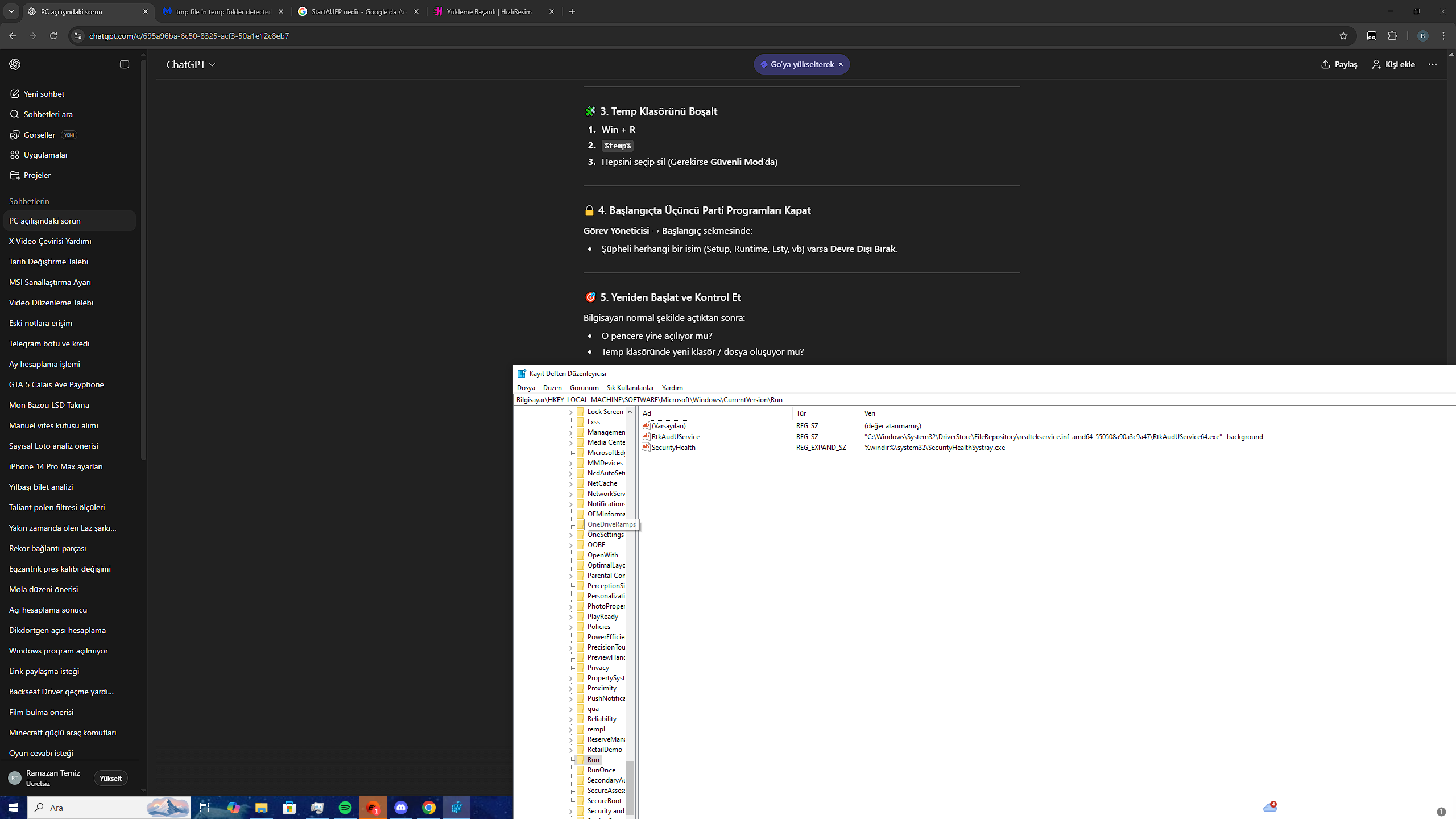Open the Yardım menu in Registry Editor
The height and width of the screenshot is (819, 1456).
coord(672,388)
